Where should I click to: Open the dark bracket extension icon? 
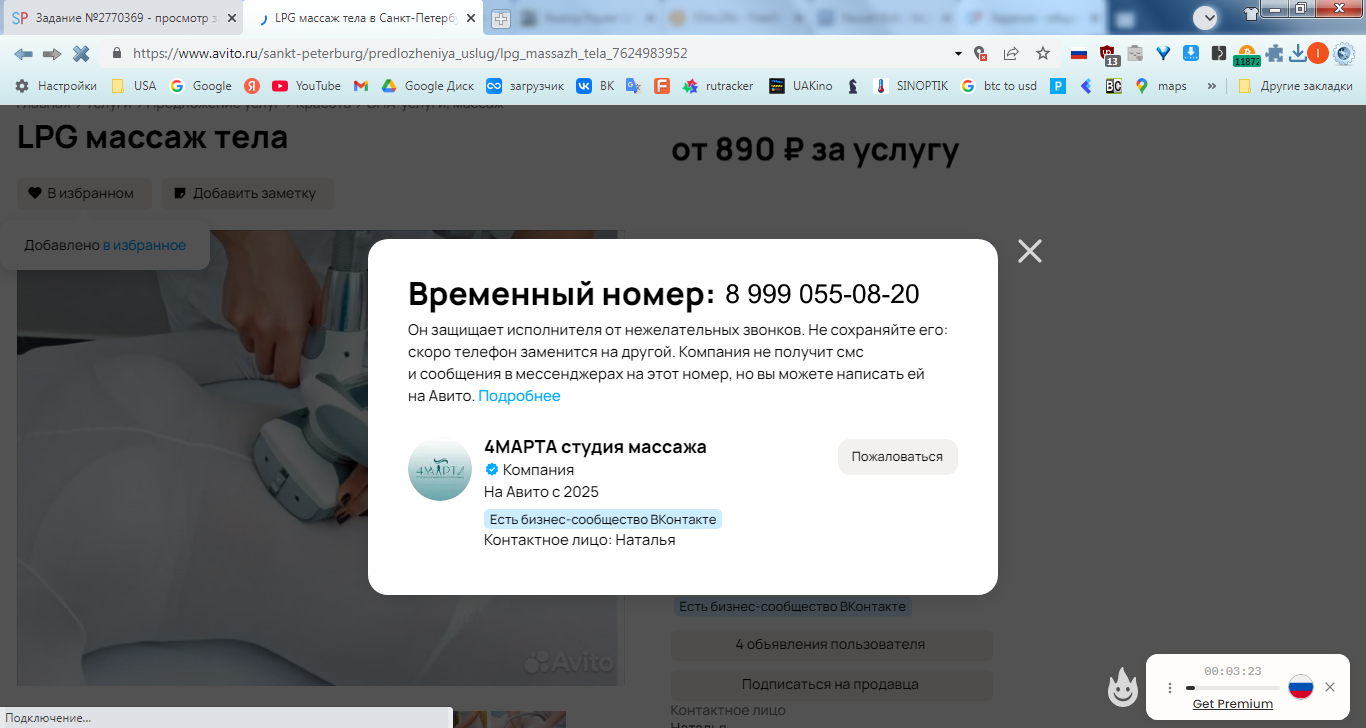pyautogui.click(x=1219, y=53)
